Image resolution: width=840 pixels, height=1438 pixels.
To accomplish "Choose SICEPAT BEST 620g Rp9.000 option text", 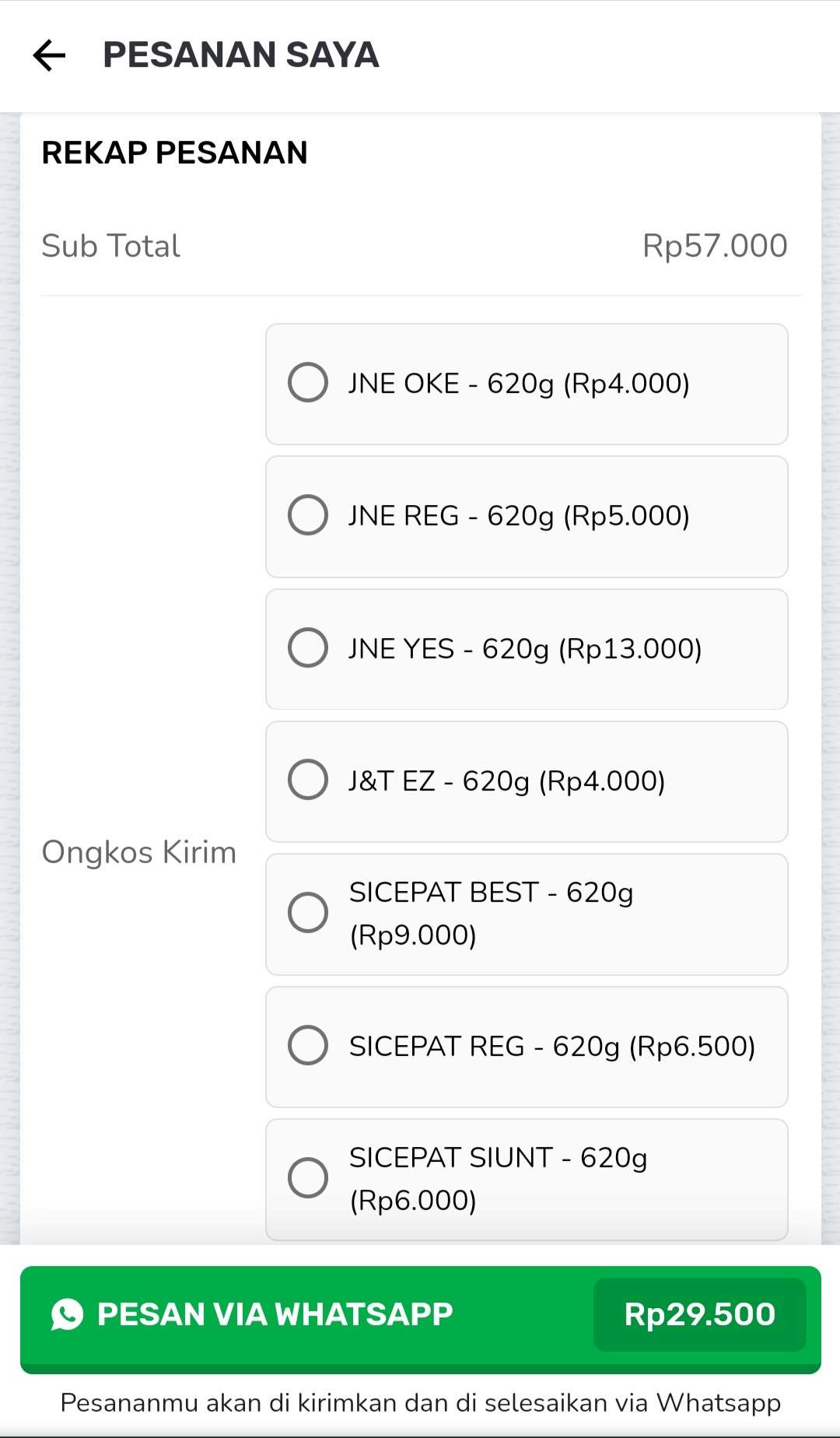I will tap(492, 914).
